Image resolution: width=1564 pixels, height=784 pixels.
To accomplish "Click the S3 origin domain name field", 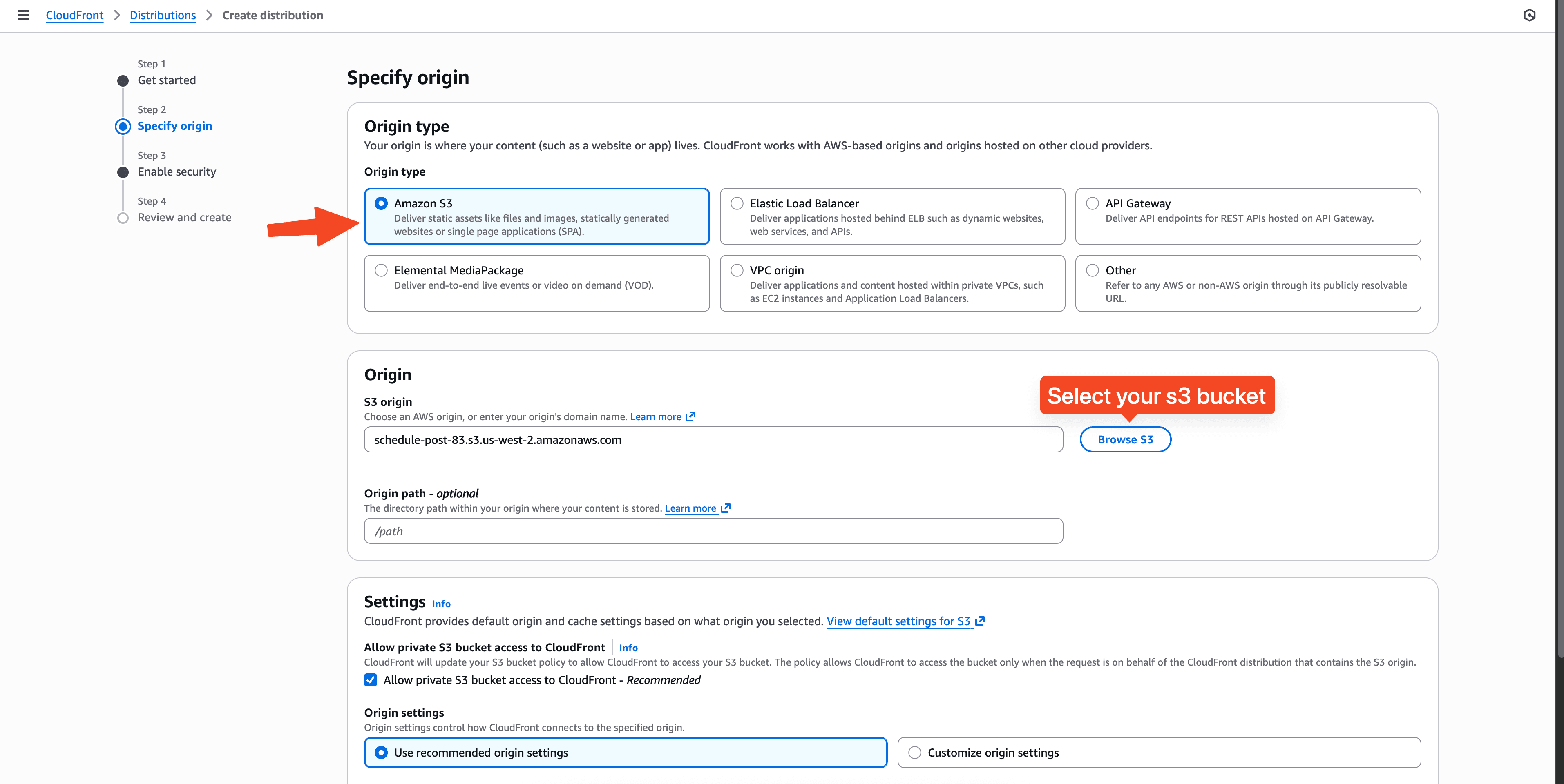I will point(713,439).
